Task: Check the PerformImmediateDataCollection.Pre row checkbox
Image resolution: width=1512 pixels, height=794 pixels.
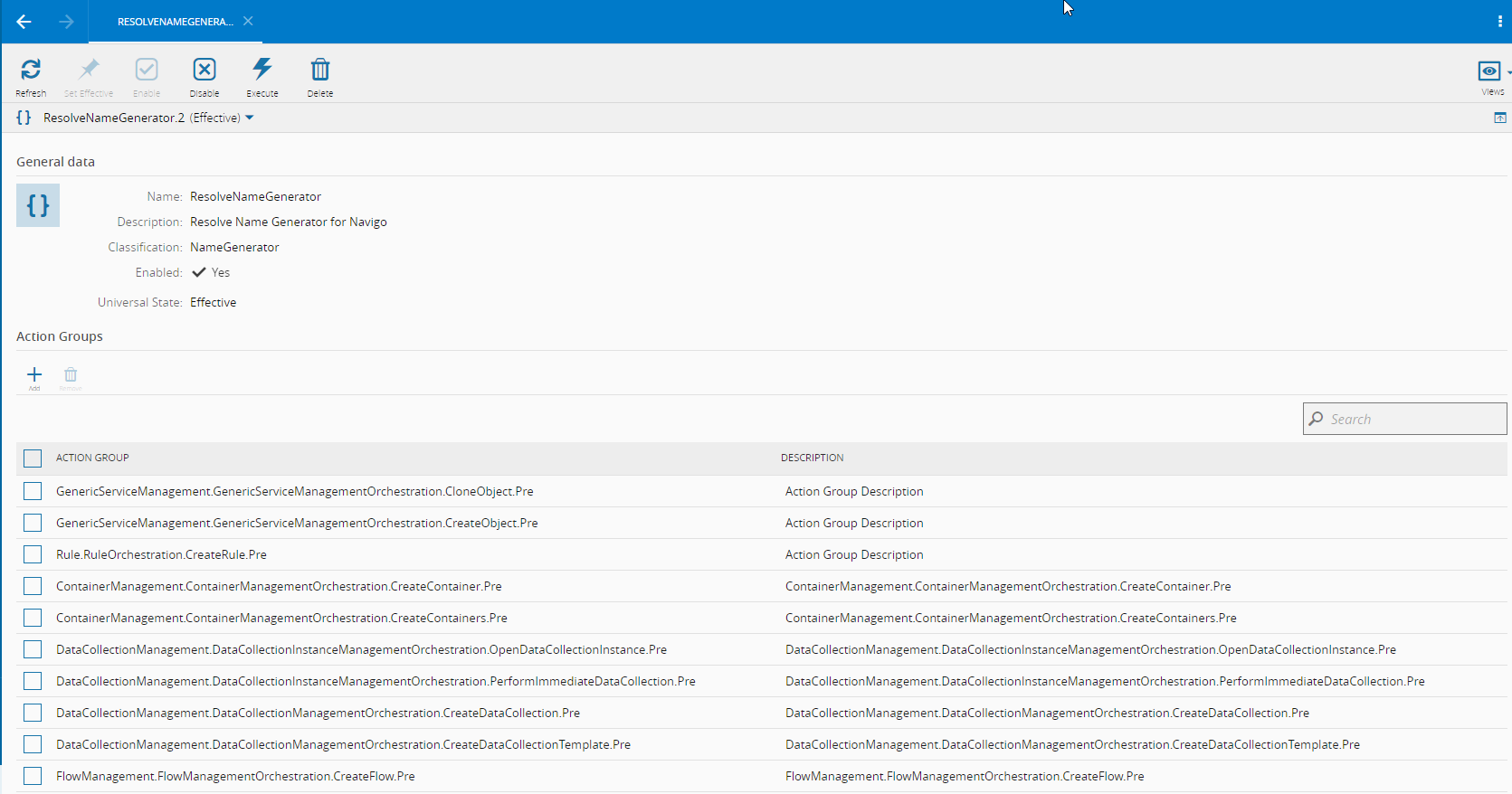Action: 33,681
